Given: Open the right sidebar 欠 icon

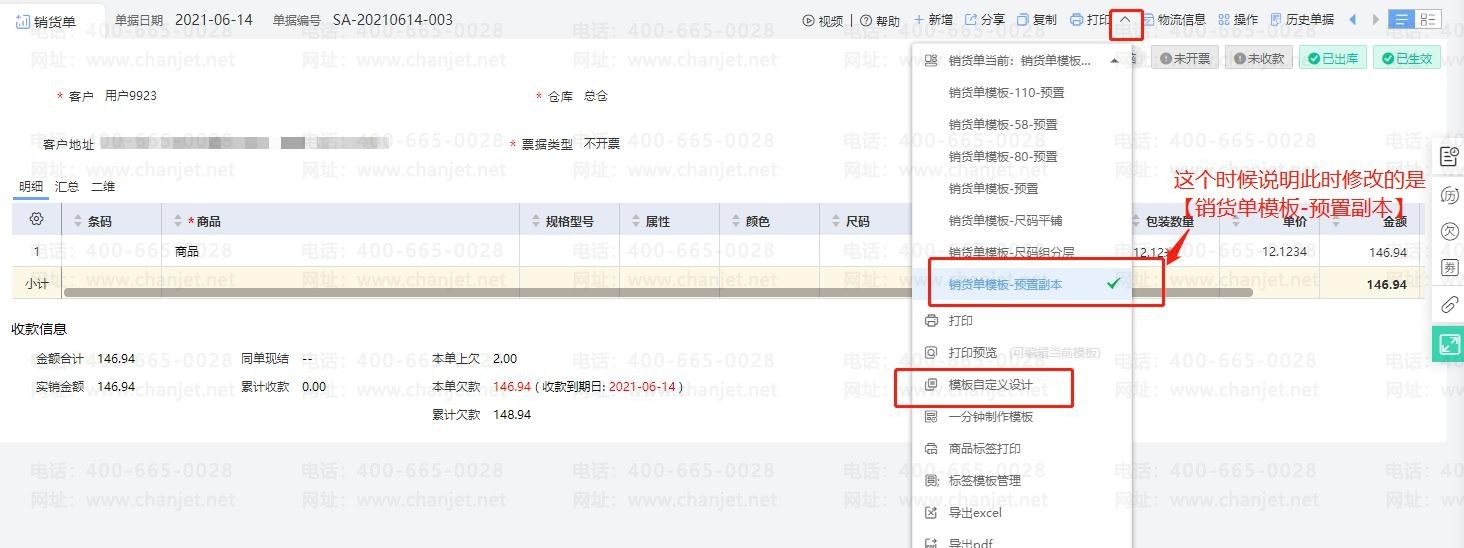Looking at the screenshot, I should pos(1449,232).
